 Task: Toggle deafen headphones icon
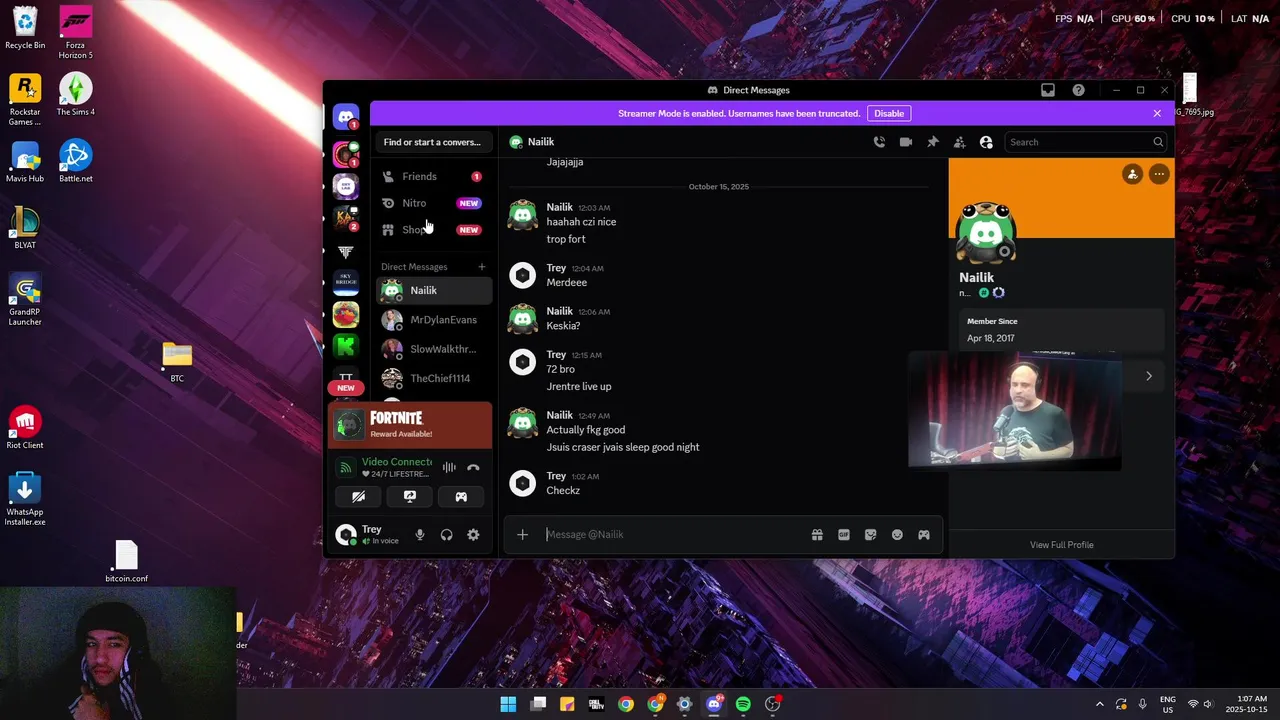(447, 535)
